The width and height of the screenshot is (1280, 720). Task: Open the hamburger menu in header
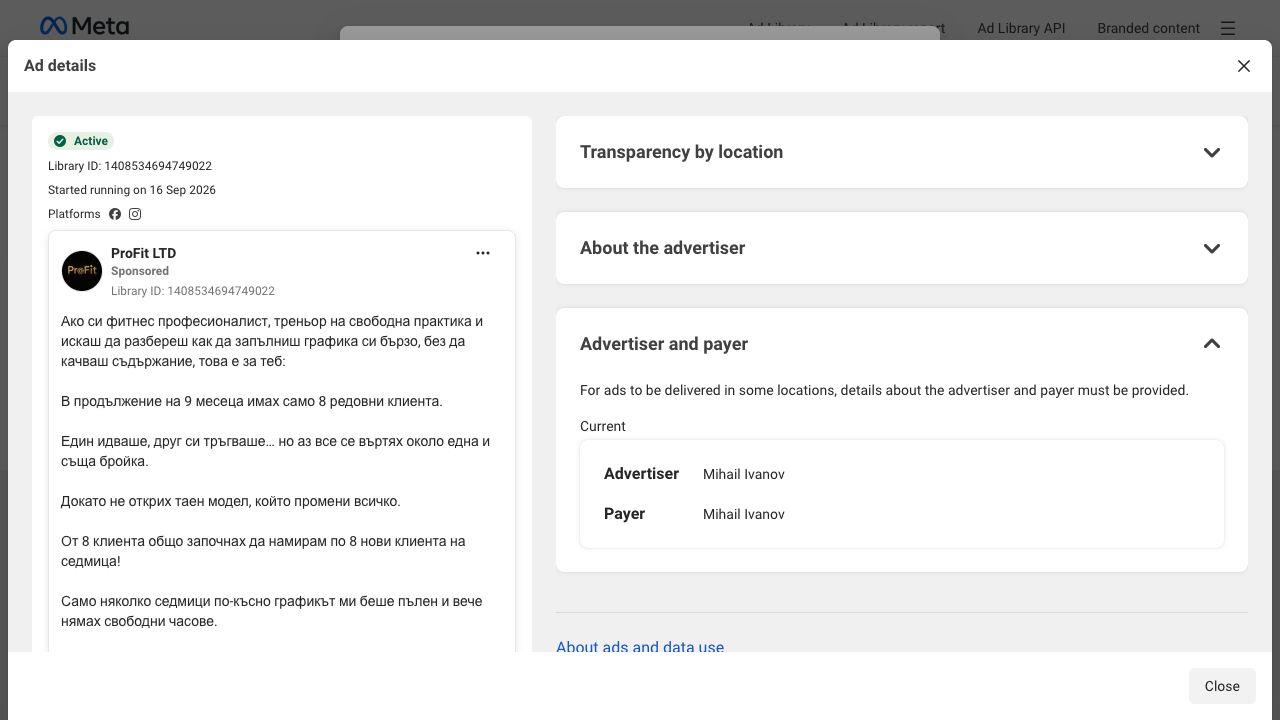[1228, 28]
